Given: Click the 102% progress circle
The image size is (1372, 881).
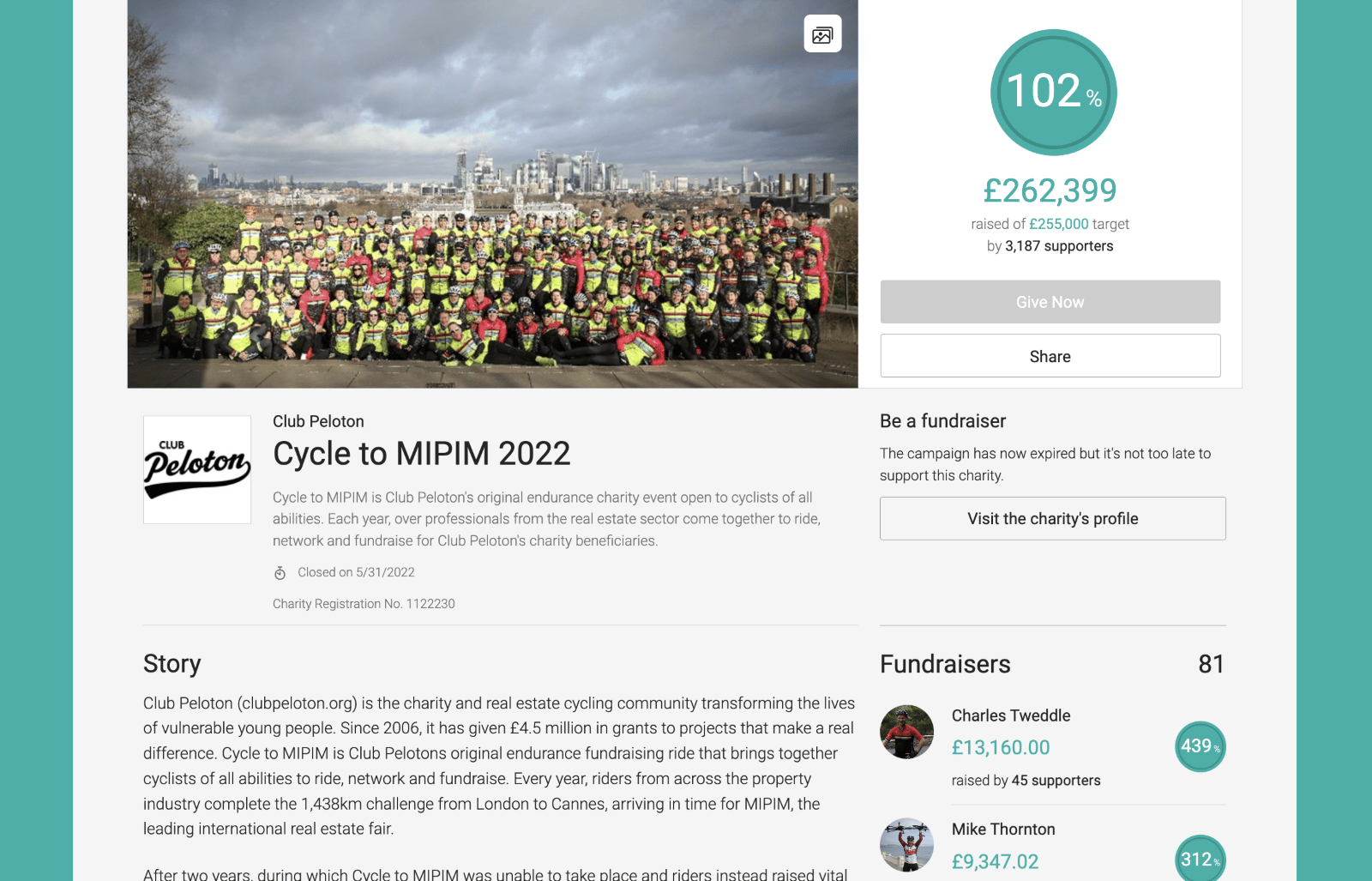Looking at the screenshot, I should 1053,93.
